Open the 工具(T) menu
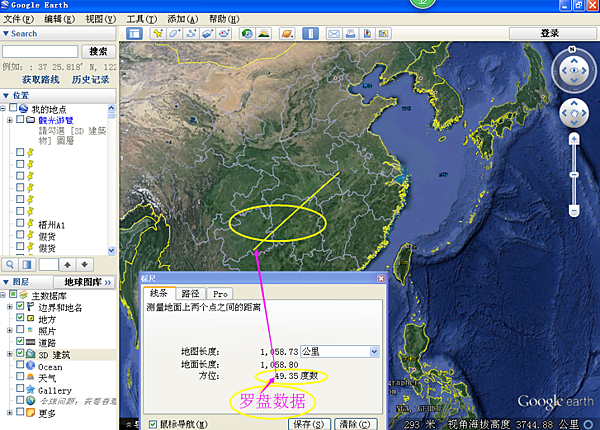The height and width of the screenshot is (430, 600). coord(142,19)
